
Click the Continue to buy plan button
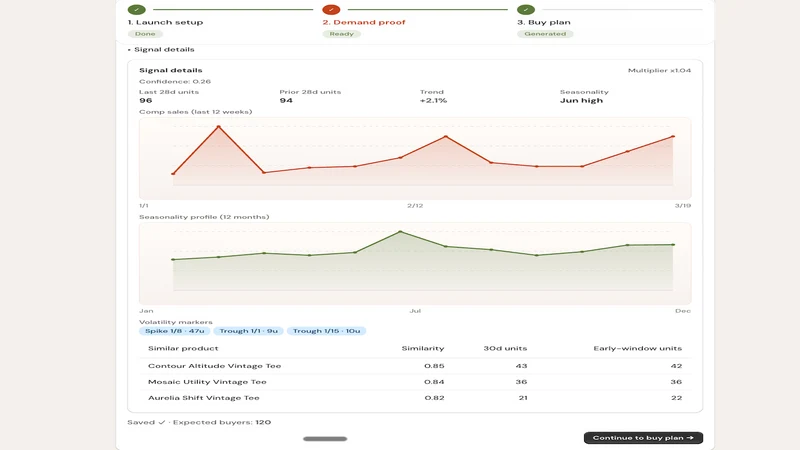[643, 438]
